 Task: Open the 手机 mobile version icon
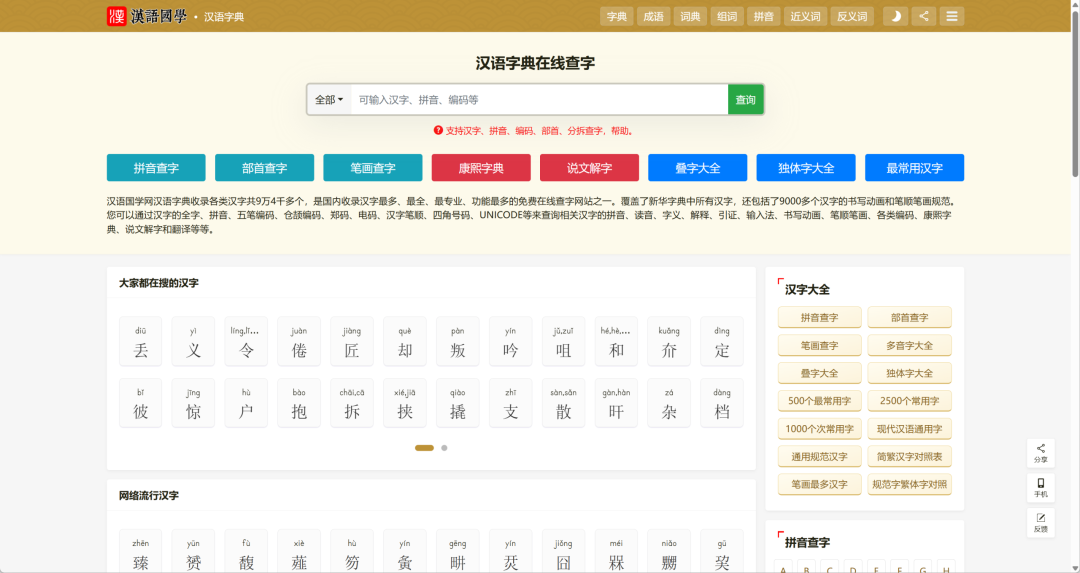[1040, 488]
